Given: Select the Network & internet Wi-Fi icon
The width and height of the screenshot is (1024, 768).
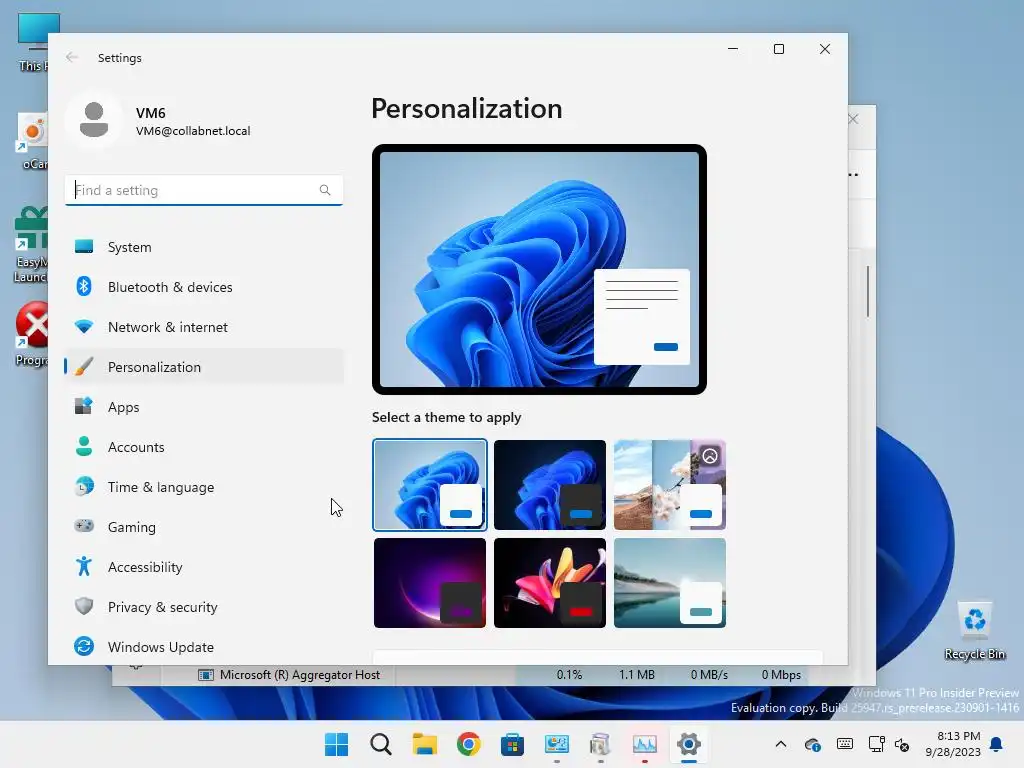Looking at the screenshot, I should click(x=84, y=327).
